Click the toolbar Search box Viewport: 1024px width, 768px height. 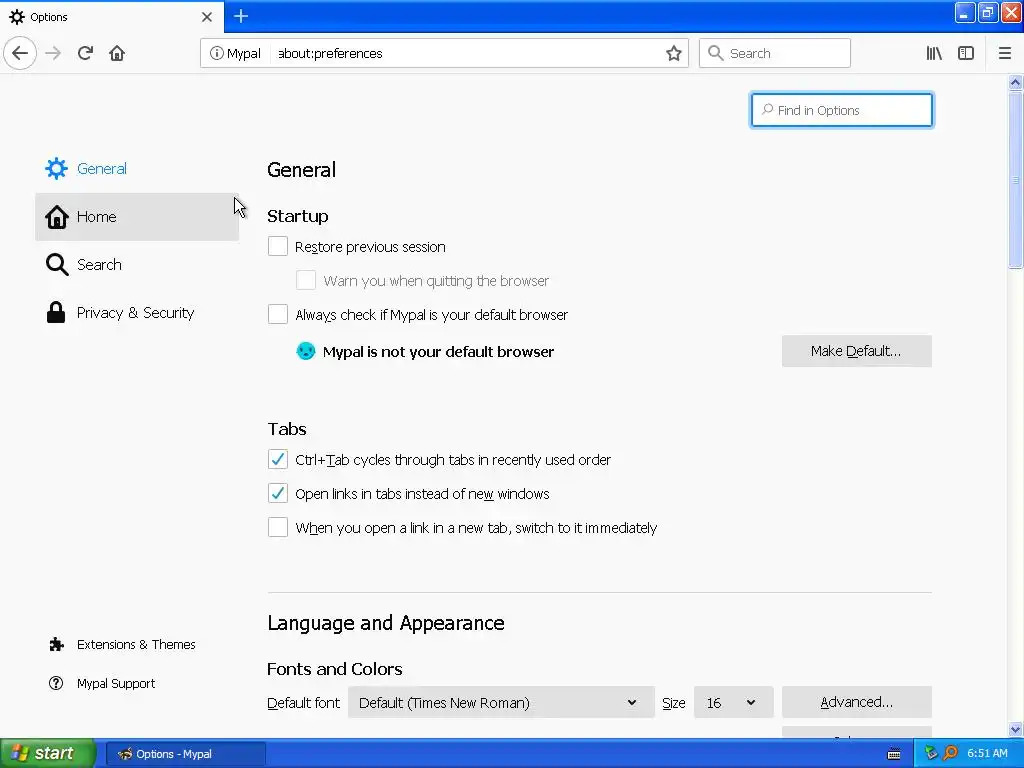pyautogui.click(x=775, y=53)
